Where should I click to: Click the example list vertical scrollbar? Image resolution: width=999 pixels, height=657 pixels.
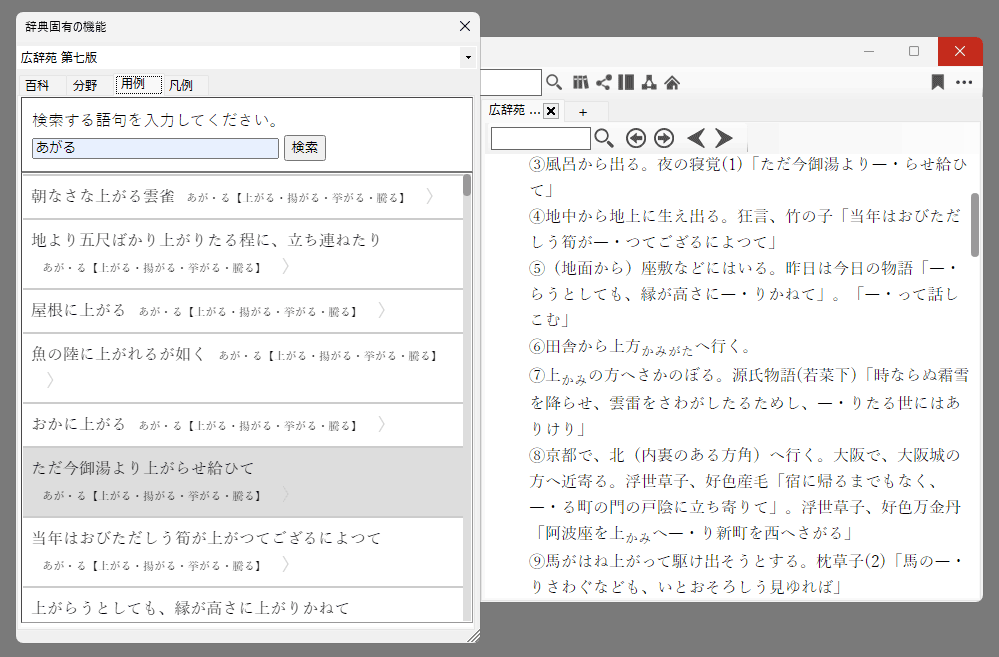467,400
